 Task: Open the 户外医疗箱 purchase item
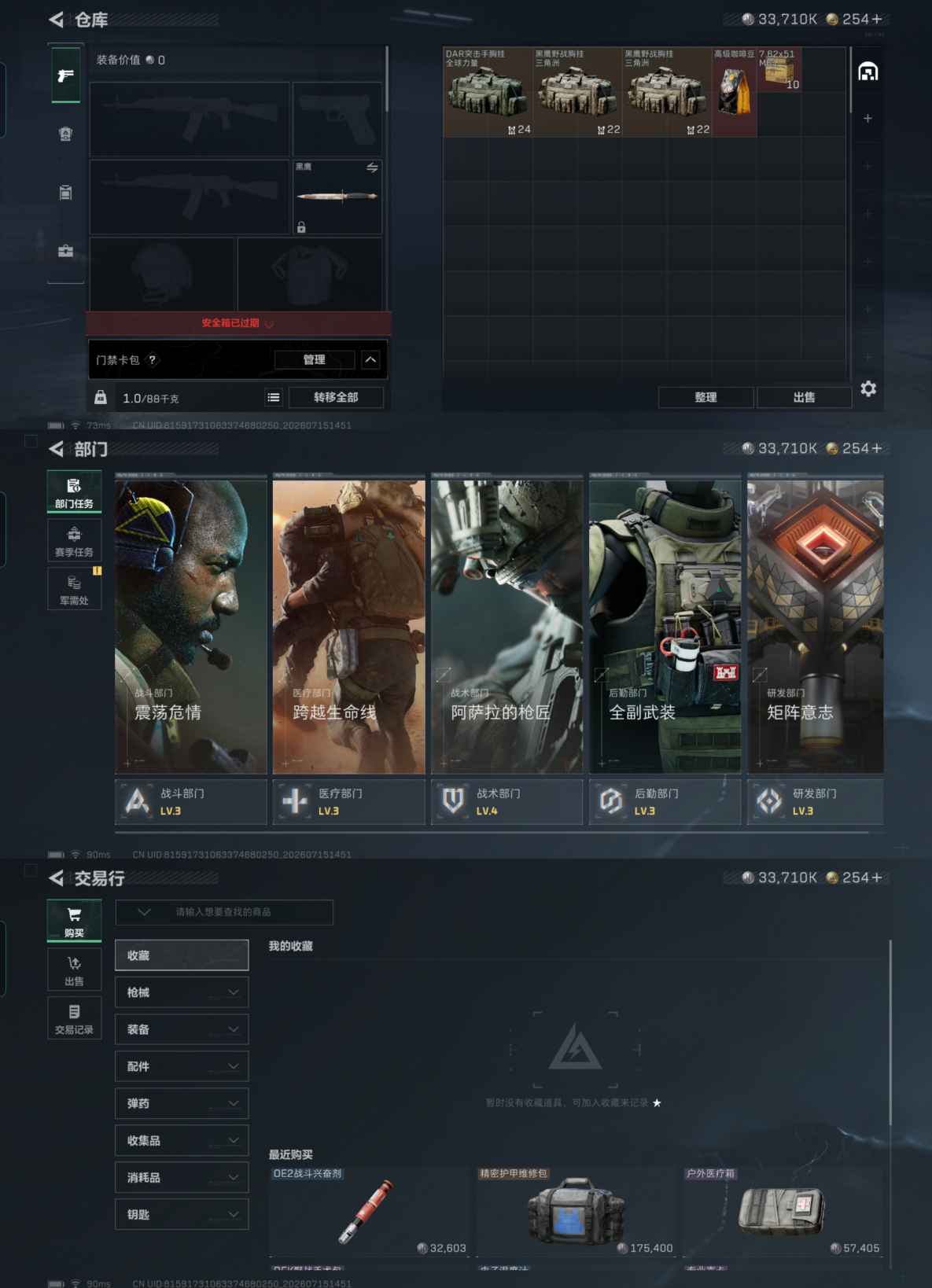point(783,1211)
